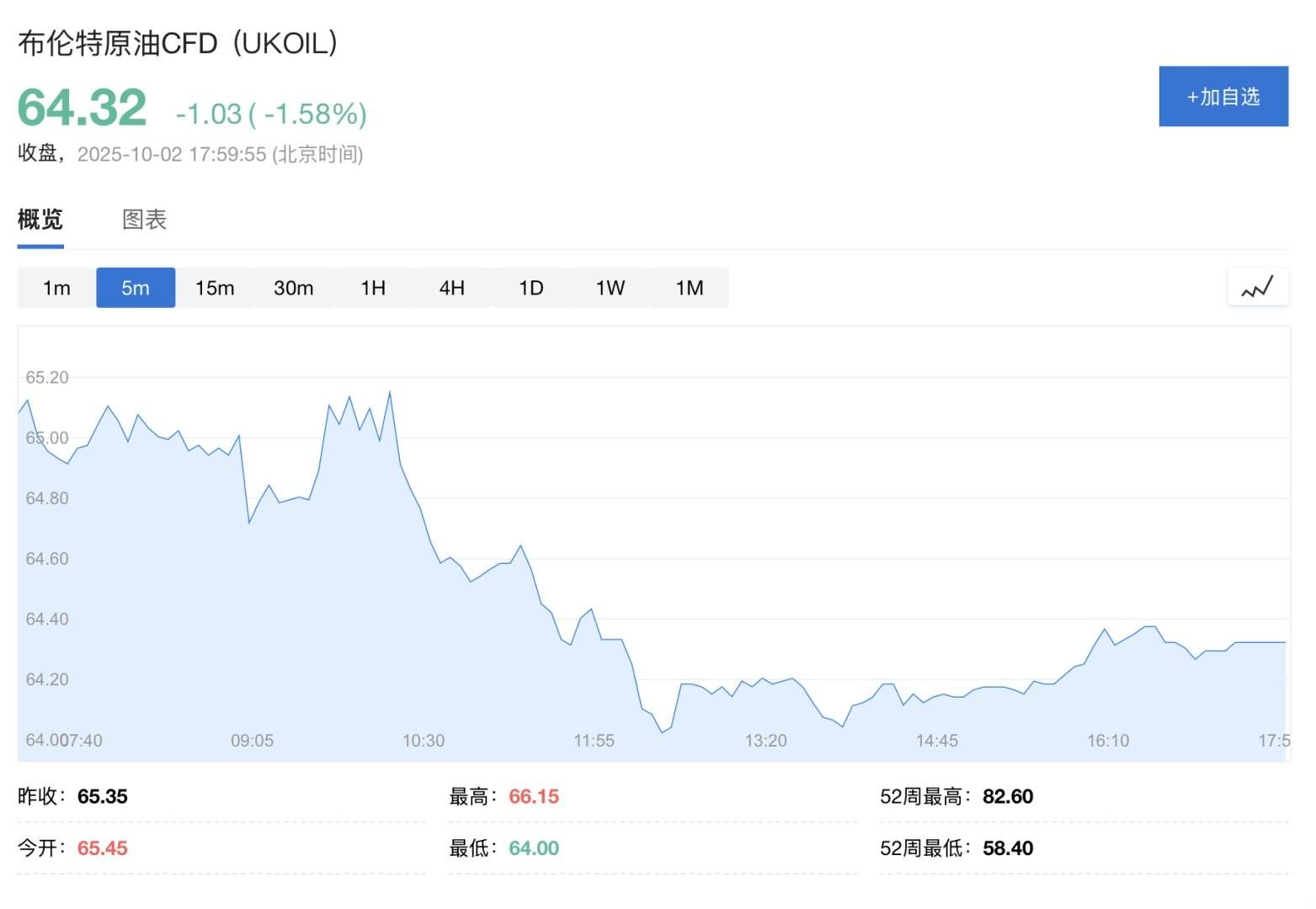Switch to the 15m interval
This screenshot has width=1316, height=909.
tap(214, 287)
